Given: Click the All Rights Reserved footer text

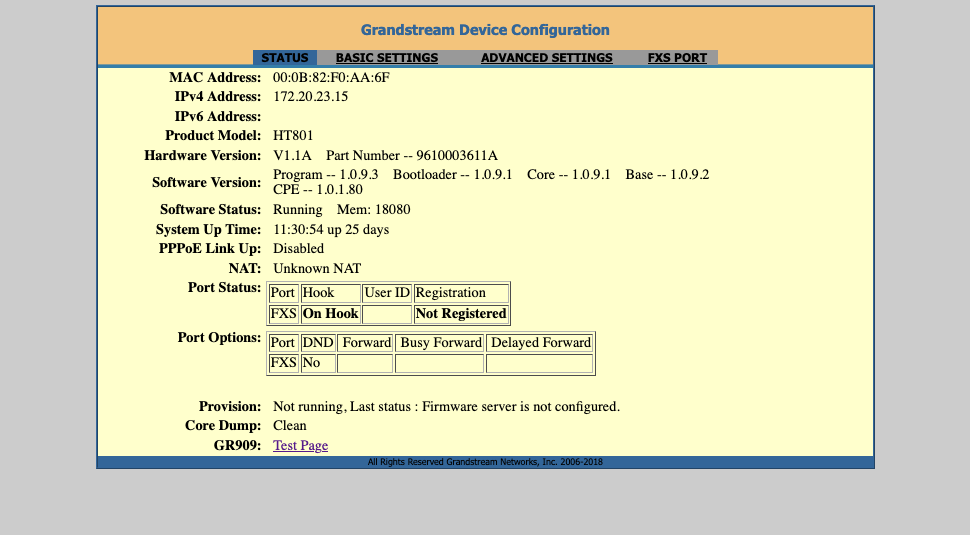Looking at the screenshot, I should click(485, 462).
